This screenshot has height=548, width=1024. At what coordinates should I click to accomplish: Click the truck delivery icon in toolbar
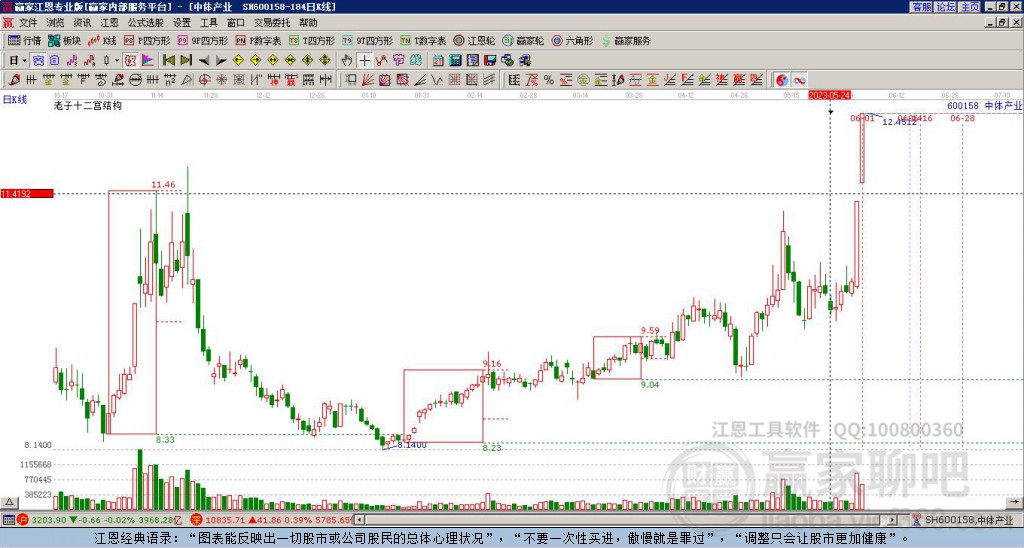(525, 60)
